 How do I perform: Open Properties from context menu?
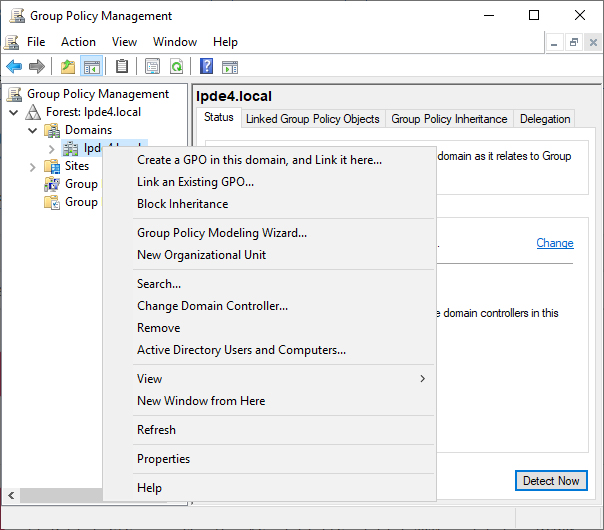(x=269, y=459)
